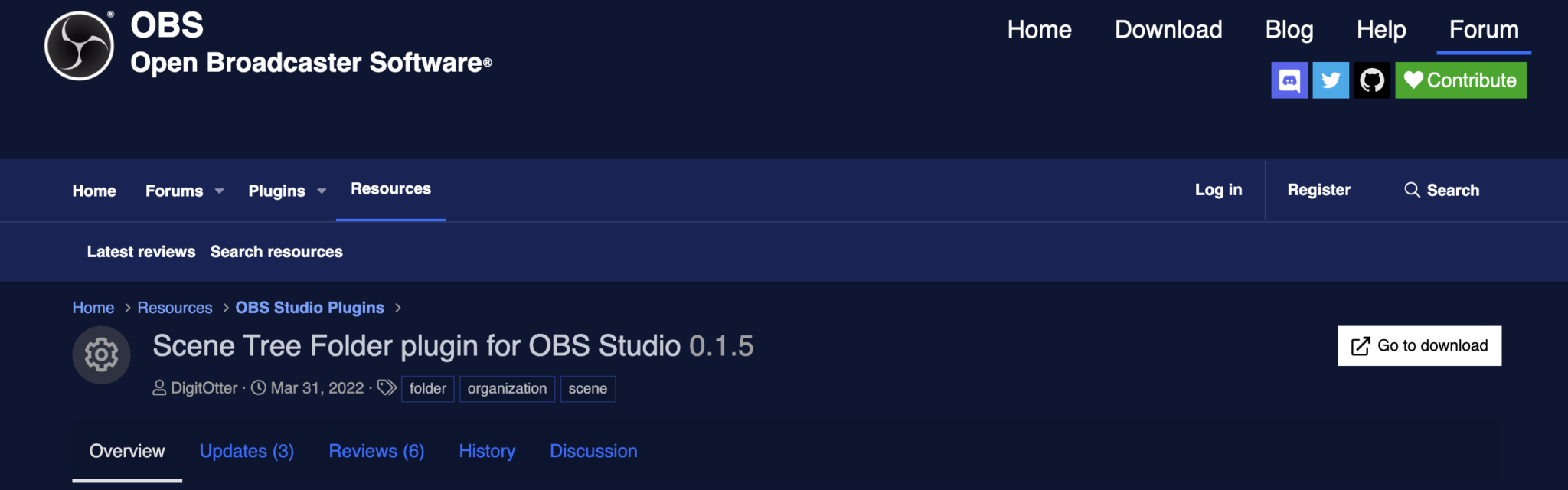
Task: Expand the Plugins dropdown arrow
Action: point(322,191)
